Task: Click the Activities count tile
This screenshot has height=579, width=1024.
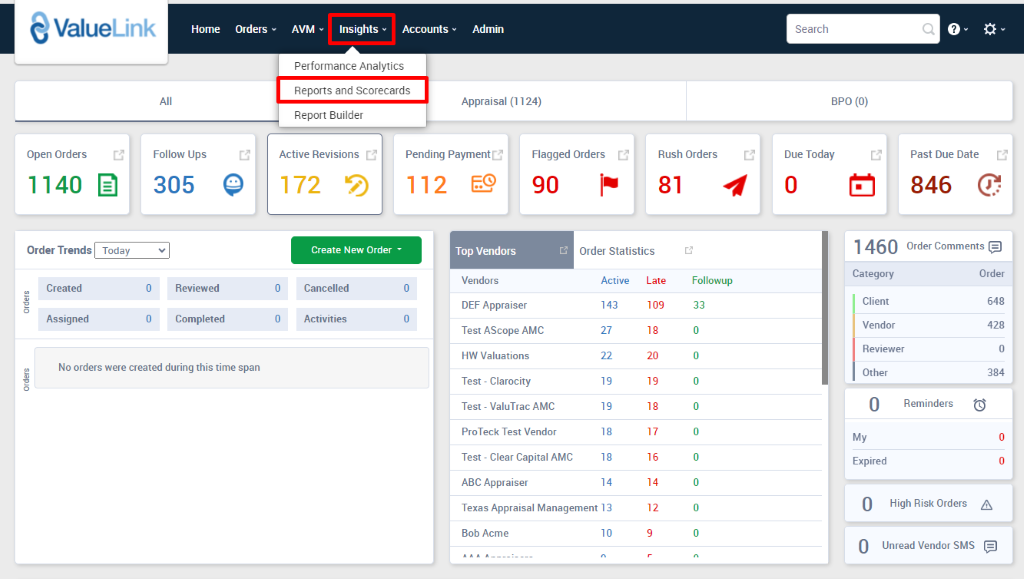Action: [357, 319]
